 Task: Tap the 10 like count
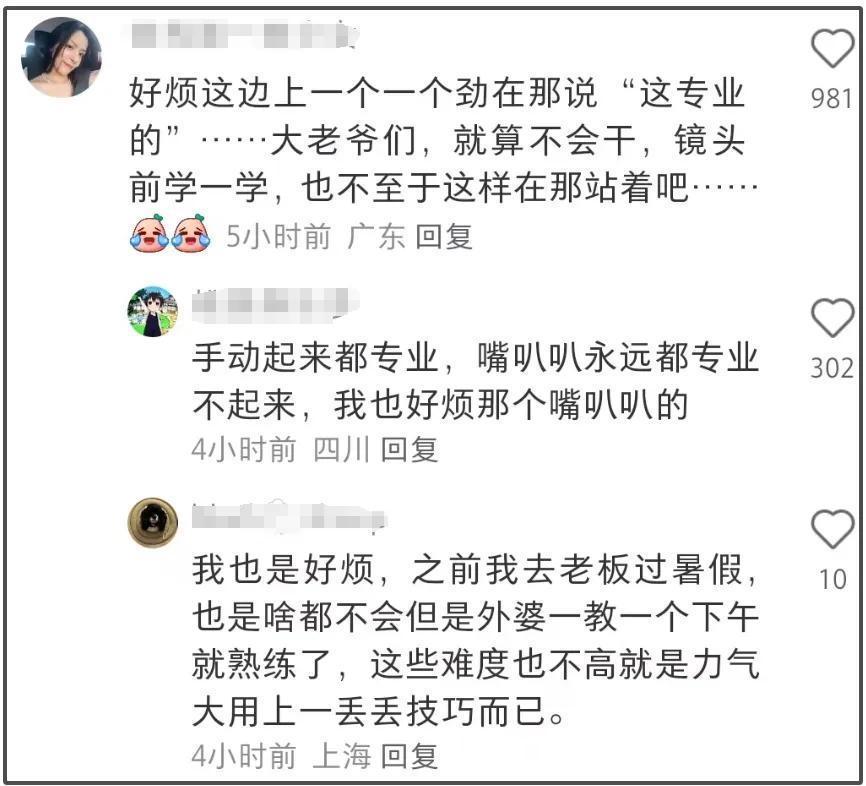pos(832,579)
